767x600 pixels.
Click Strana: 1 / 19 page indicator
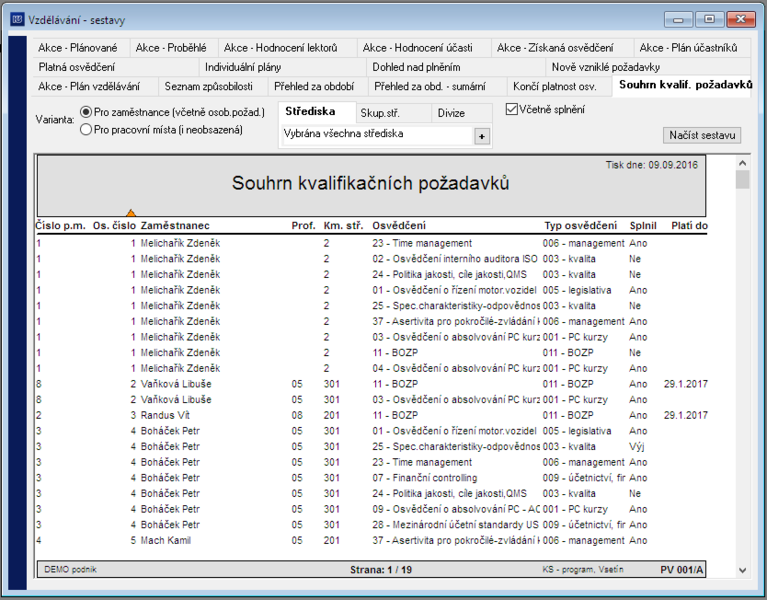381,570
